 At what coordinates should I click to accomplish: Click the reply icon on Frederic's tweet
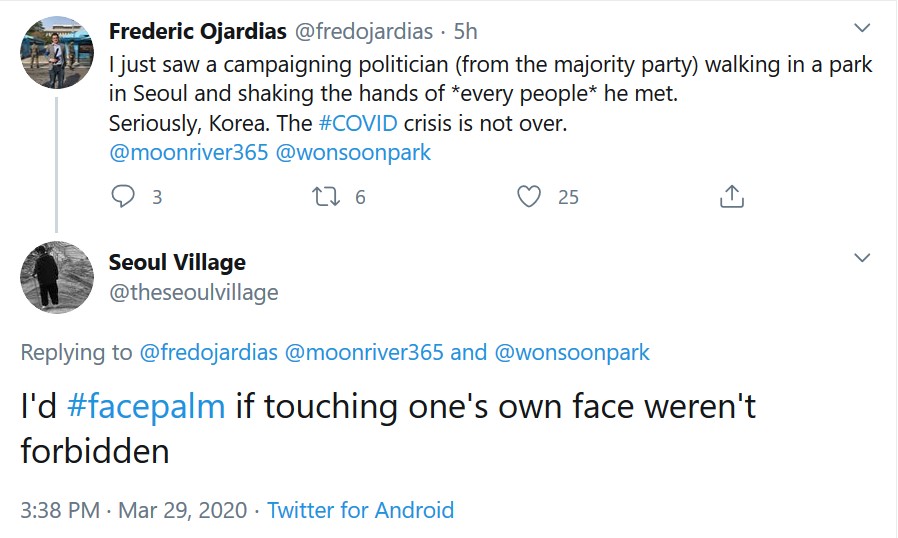123,197
